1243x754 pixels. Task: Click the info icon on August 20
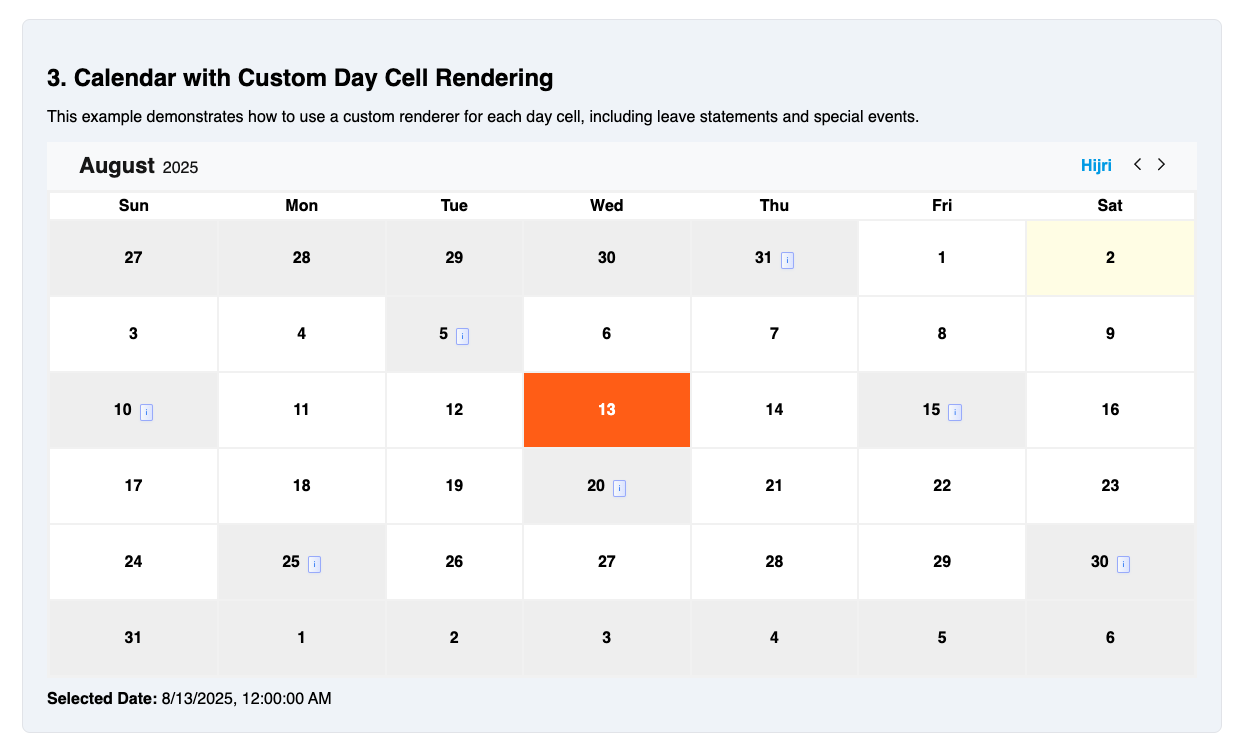coord(620,488)
